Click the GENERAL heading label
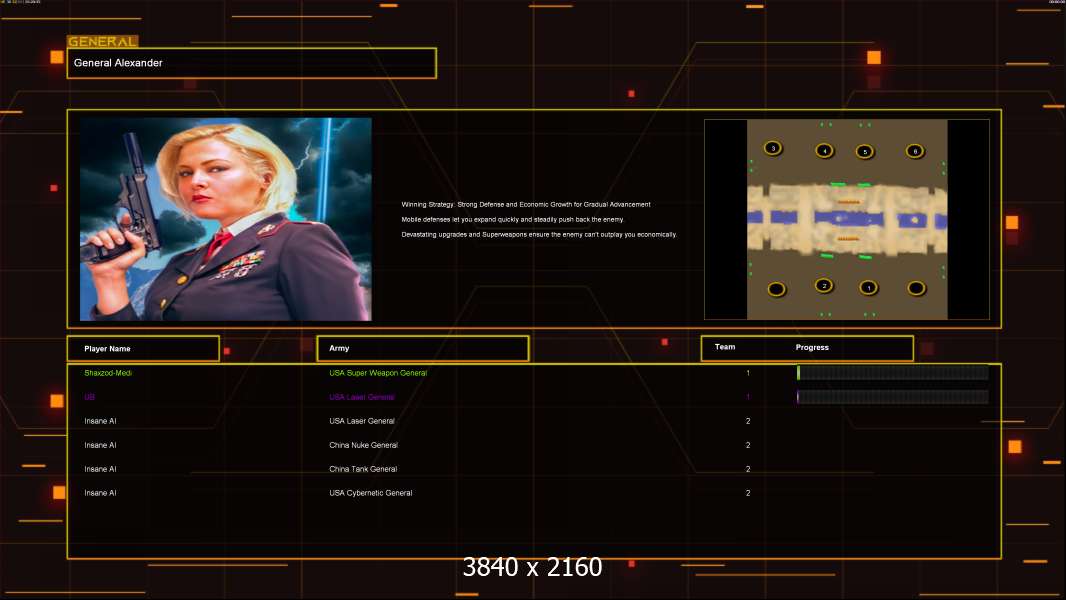1066x600 pixels. pyautogui.click(x=103, y=41)
